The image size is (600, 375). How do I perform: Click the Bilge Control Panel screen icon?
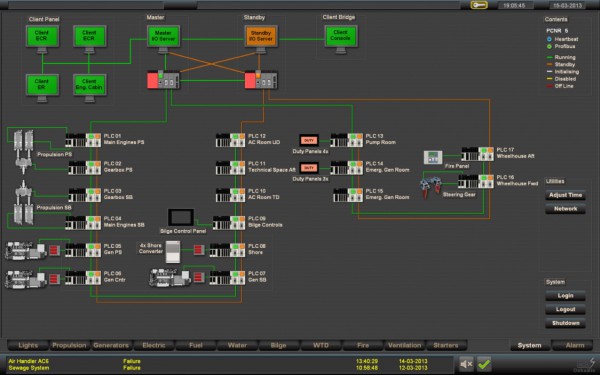click(x=181, y=217)
